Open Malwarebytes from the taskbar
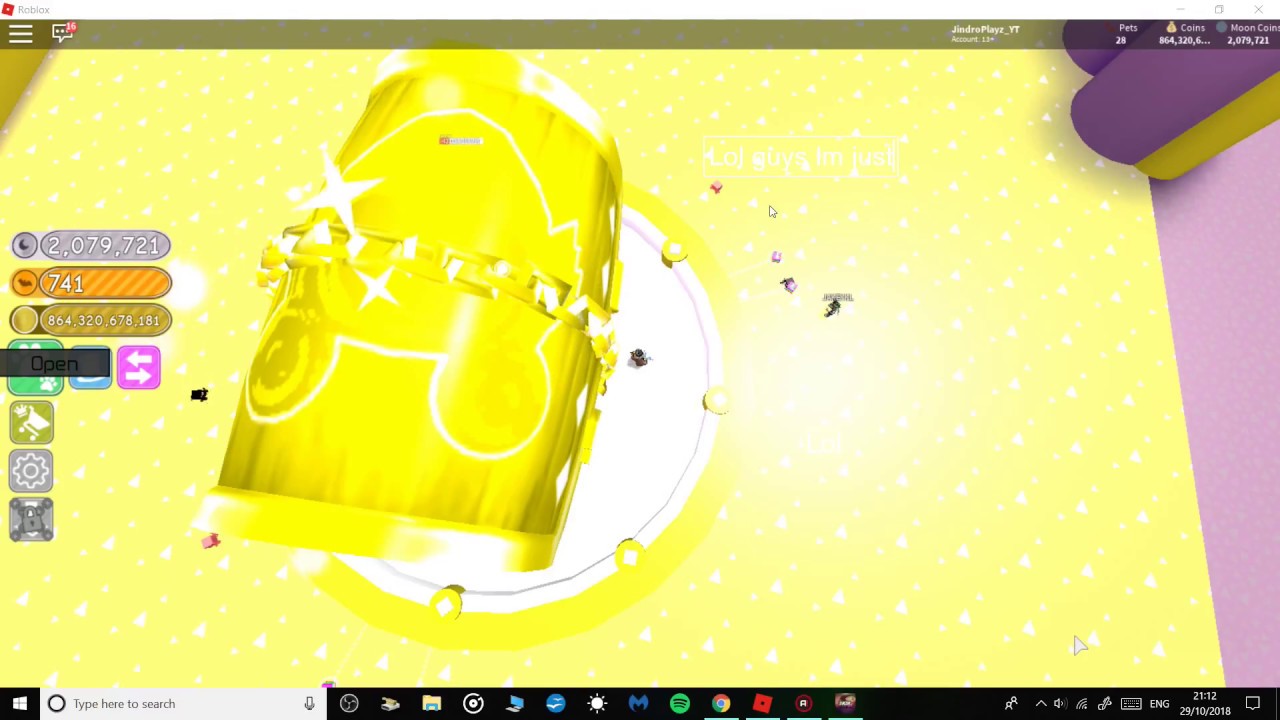 (638, 703)
